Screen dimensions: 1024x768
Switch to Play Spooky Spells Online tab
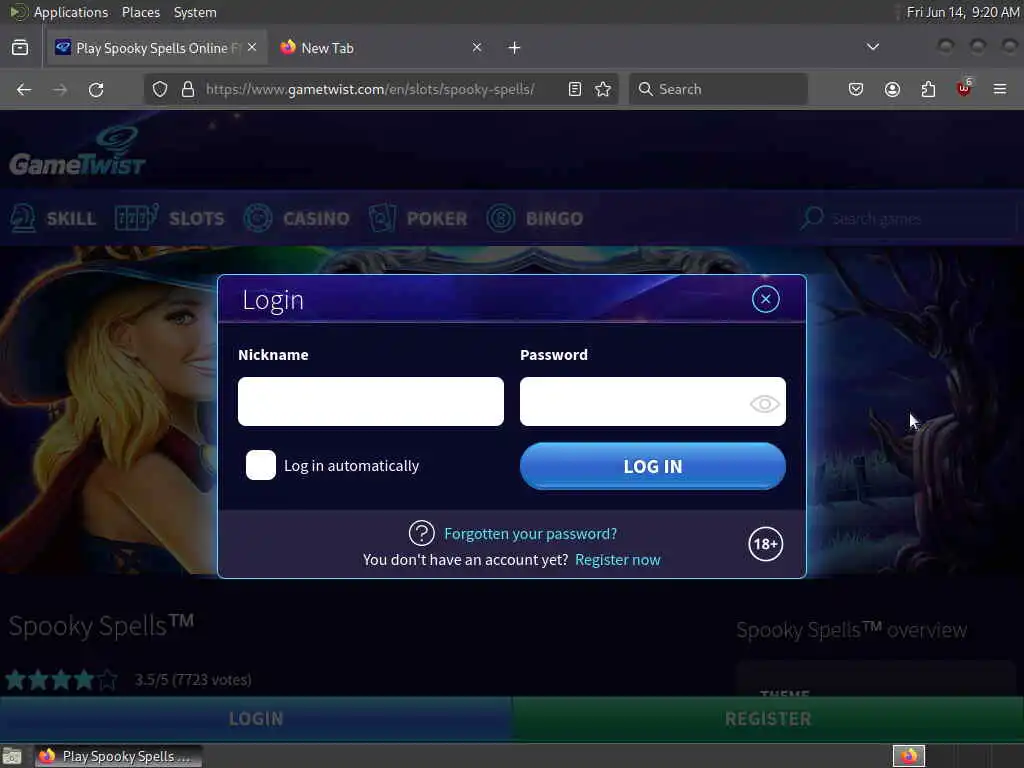[x=156, y=48]
